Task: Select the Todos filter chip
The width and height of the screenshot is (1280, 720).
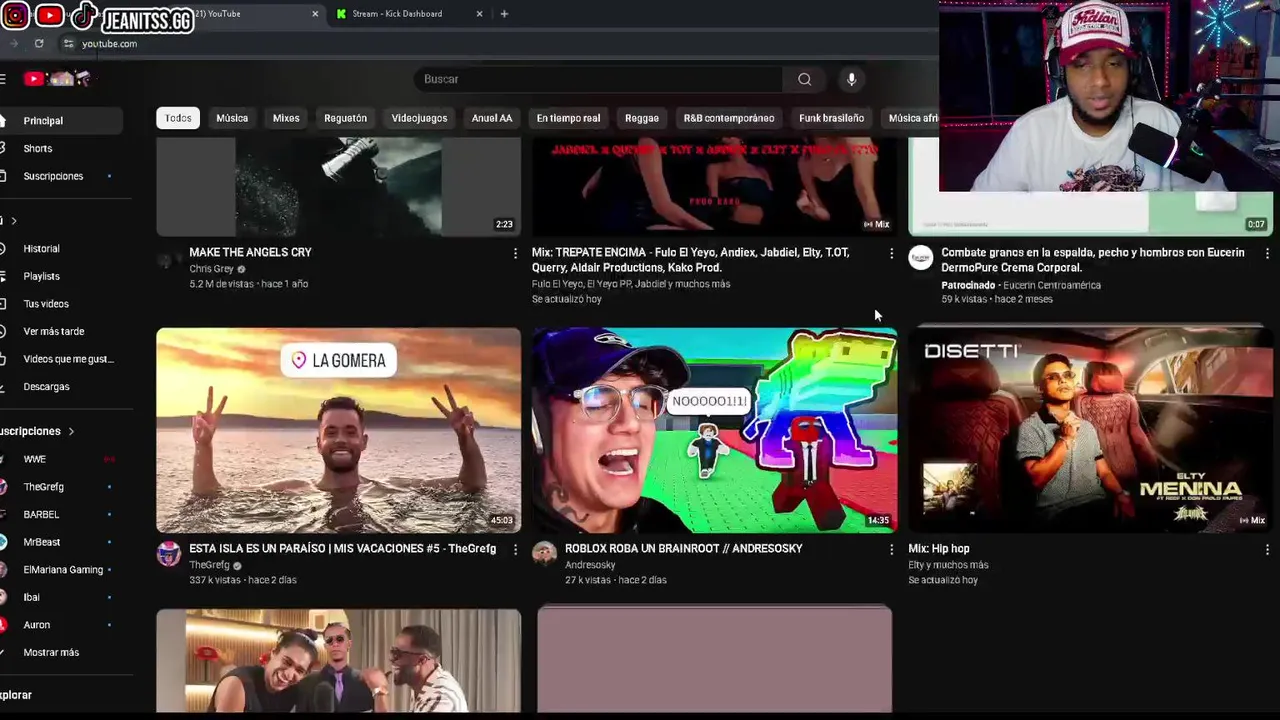Action: pyautogui.click(x=178, y=118)
